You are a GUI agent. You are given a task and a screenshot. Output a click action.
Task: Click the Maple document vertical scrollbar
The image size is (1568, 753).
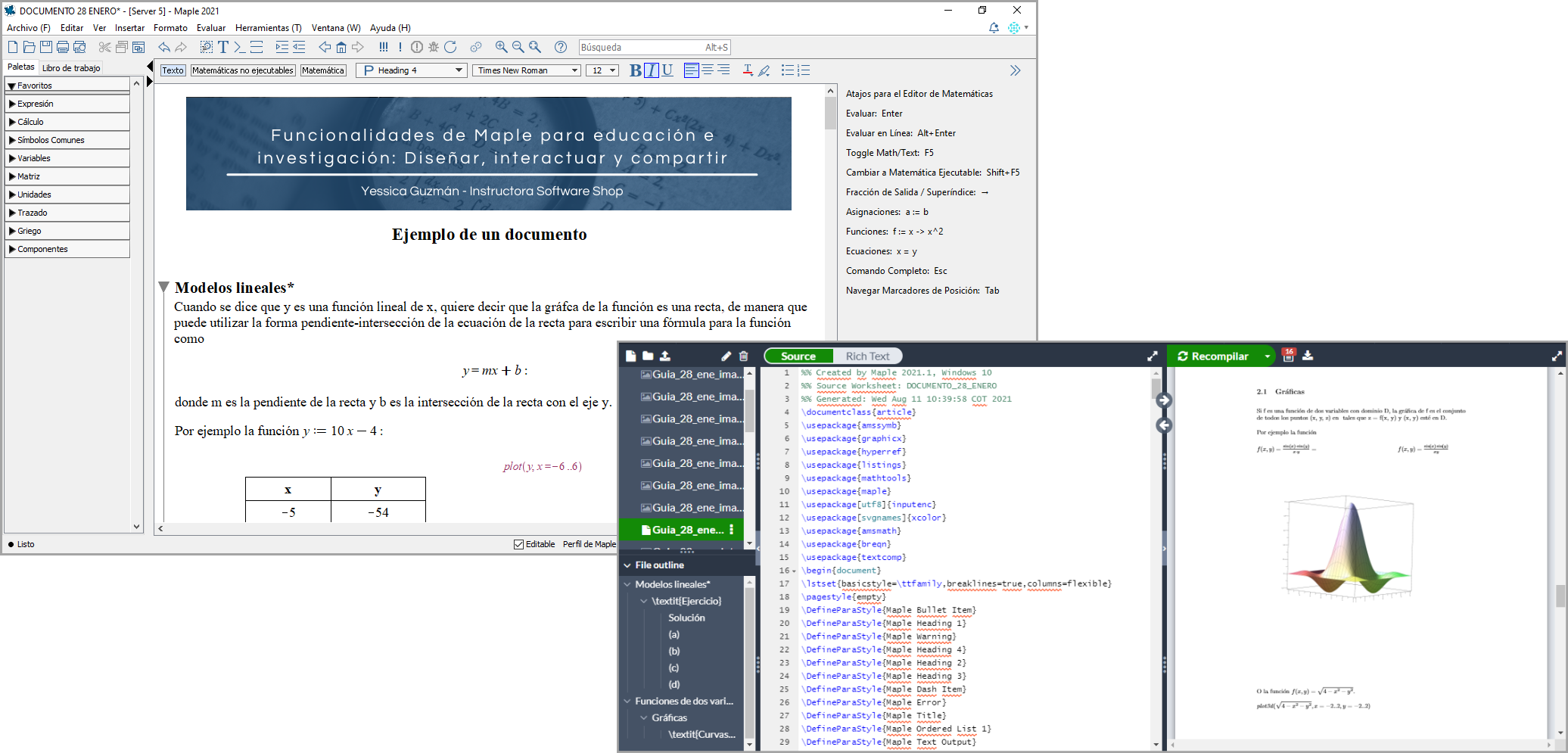[831, 112]
